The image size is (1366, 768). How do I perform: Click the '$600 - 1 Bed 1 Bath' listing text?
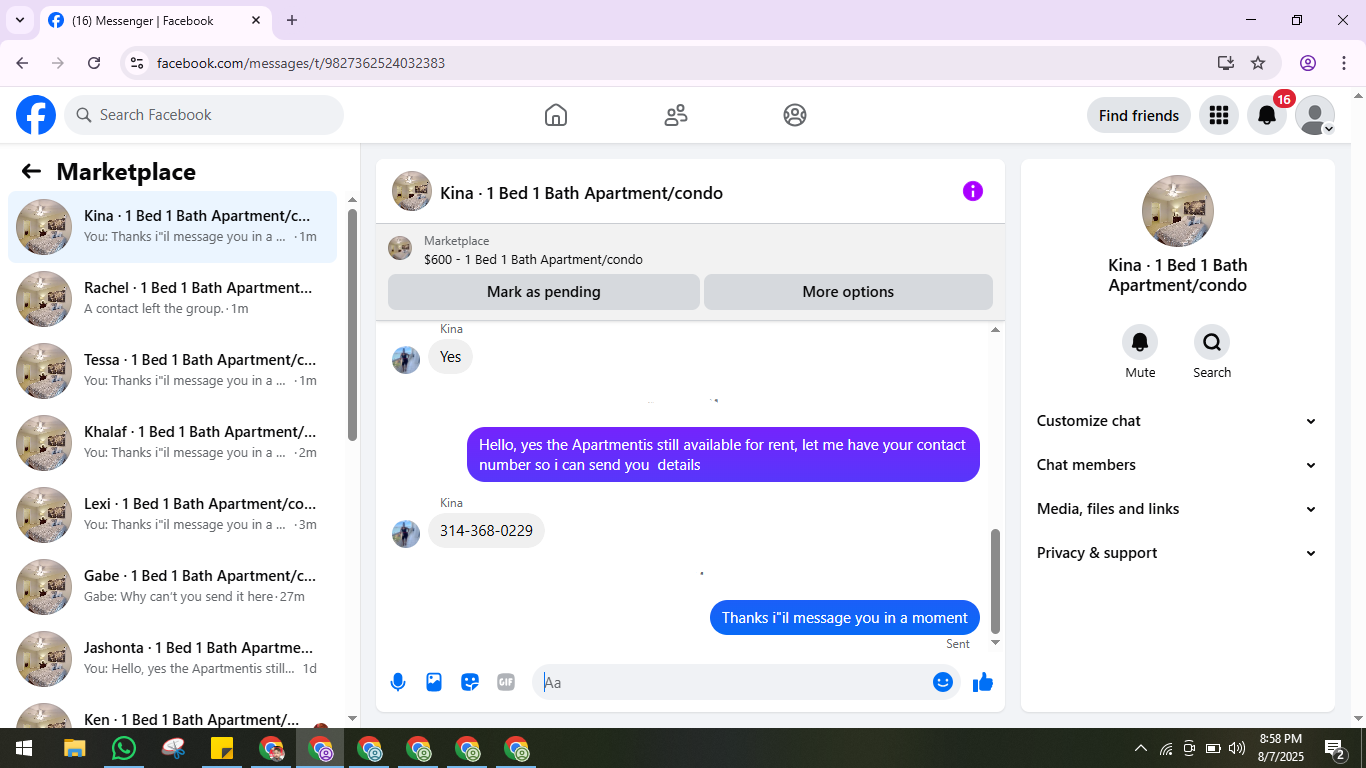[x=533, y=260]
